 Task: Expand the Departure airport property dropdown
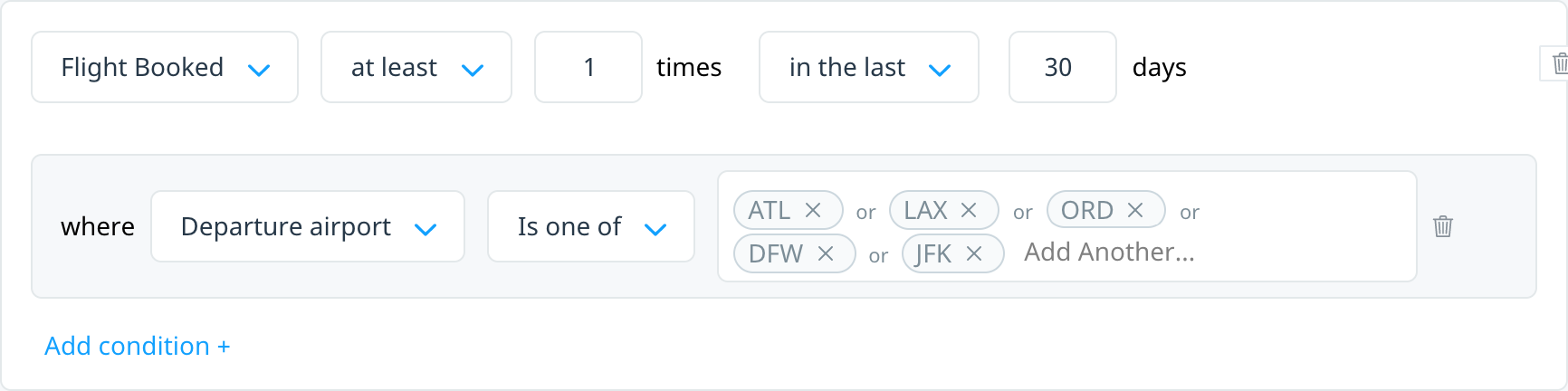[x=308, y=226]
